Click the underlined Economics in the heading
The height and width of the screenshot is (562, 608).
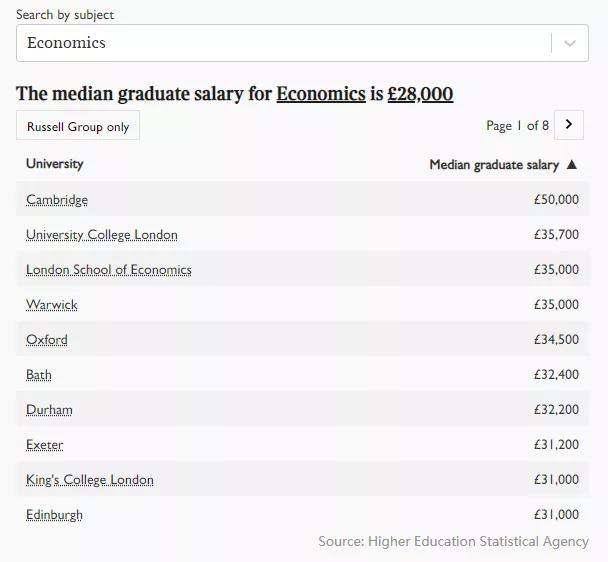321,94
